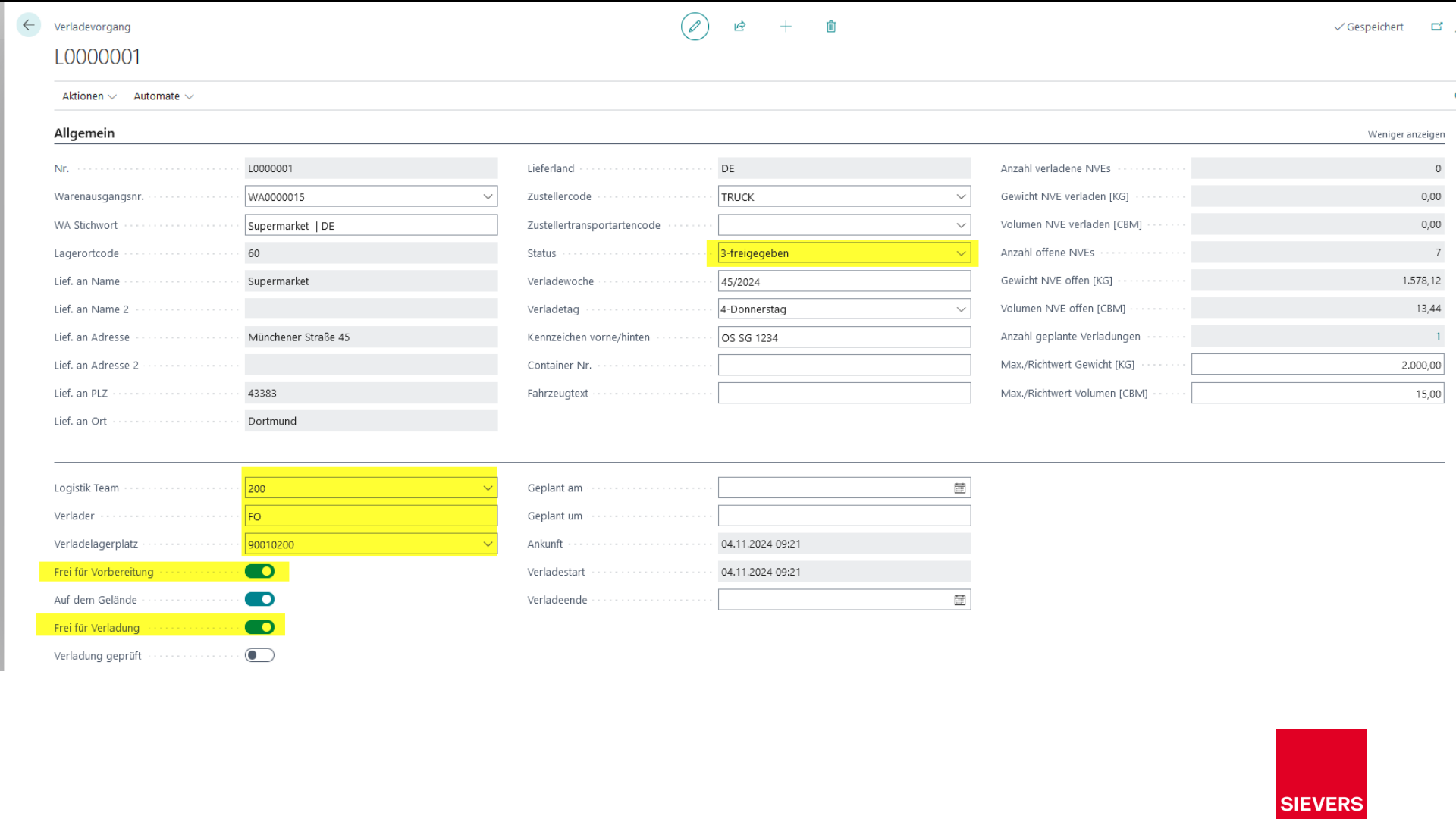Enable Verladung geprüft switch
Viewport: 1456px width, 819px height.
tap(259, 655)
